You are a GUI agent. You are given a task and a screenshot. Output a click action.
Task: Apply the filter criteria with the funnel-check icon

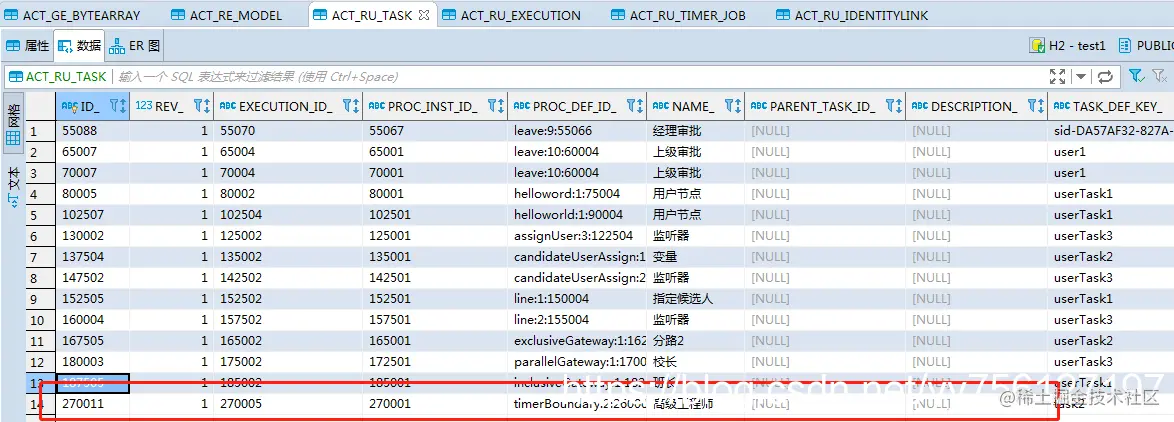[x=1136, y=76]
